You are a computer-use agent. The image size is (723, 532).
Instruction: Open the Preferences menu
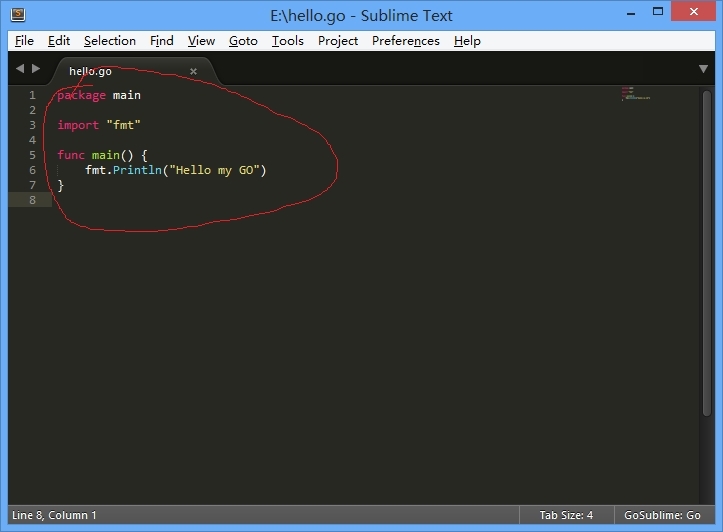406,41
